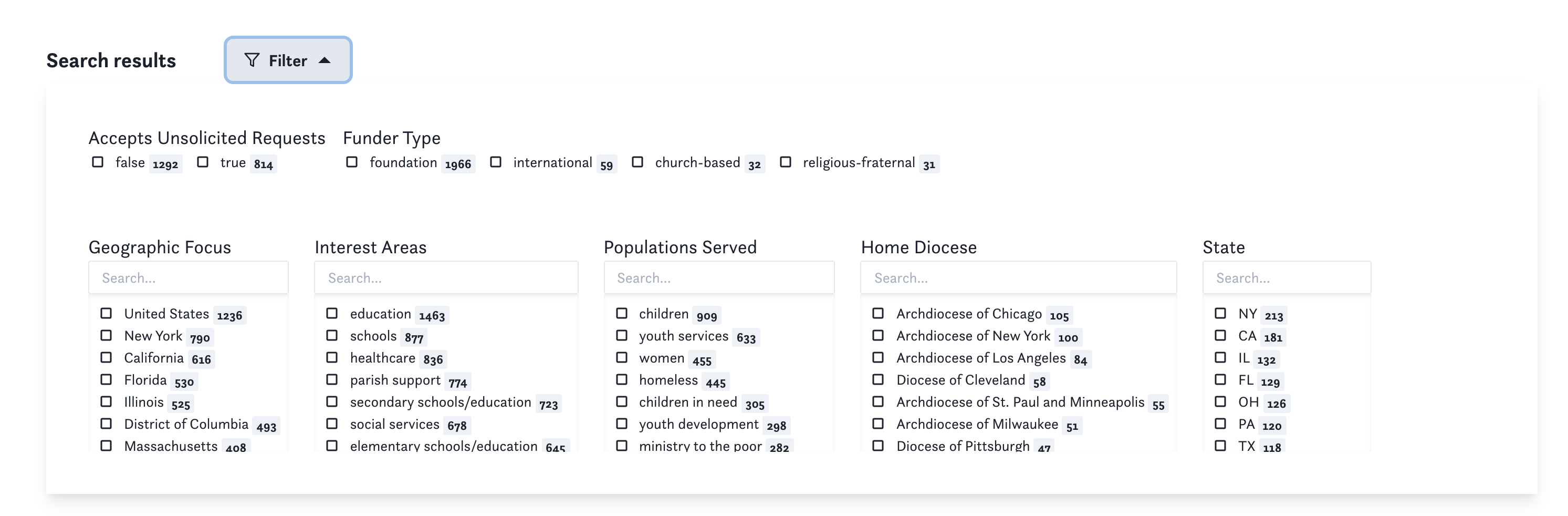Select 'Archdiocese of Chicago' under Home Diocese
This screenshot has width=1568, height=516.
tap(878, 313)
